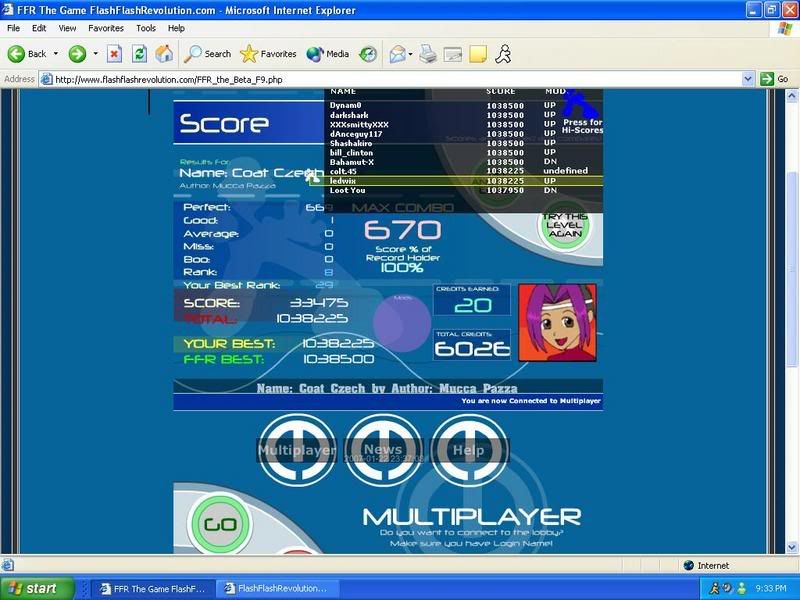Click the History clock icon
800x600 pixels.
(x=367, y=54)
